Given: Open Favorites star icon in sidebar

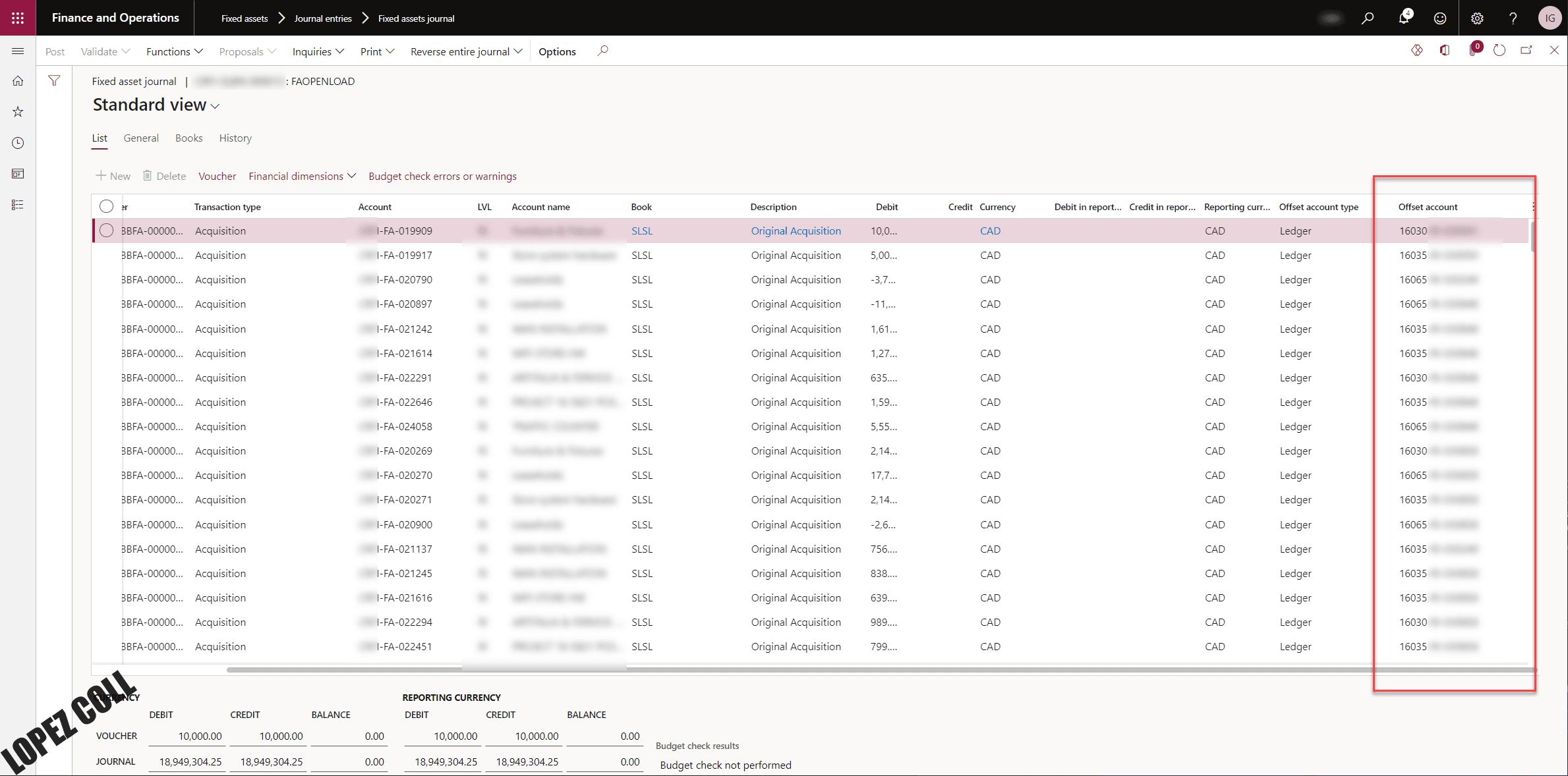Looking at the screenshot, I should (18, 112).
